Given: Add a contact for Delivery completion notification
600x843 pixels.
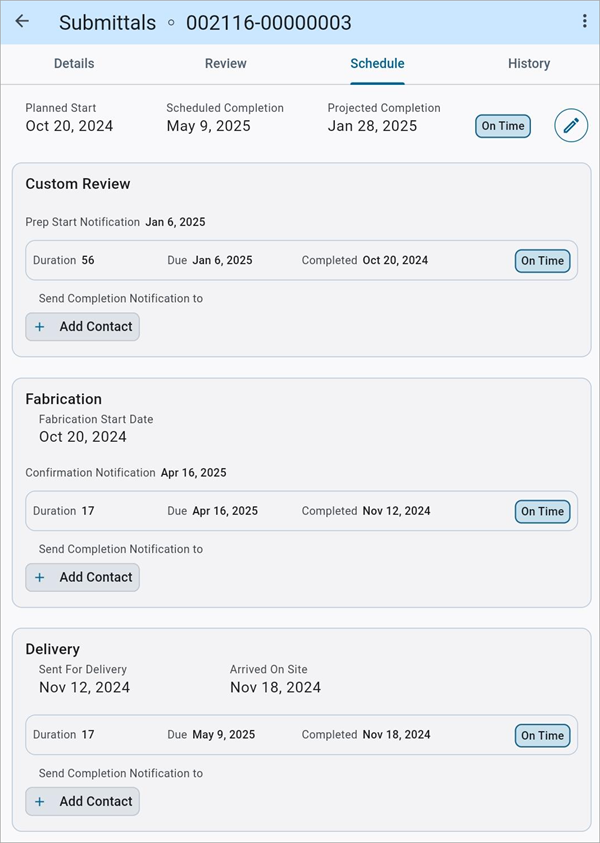Looking at the screenshot, I should (82, 801).
